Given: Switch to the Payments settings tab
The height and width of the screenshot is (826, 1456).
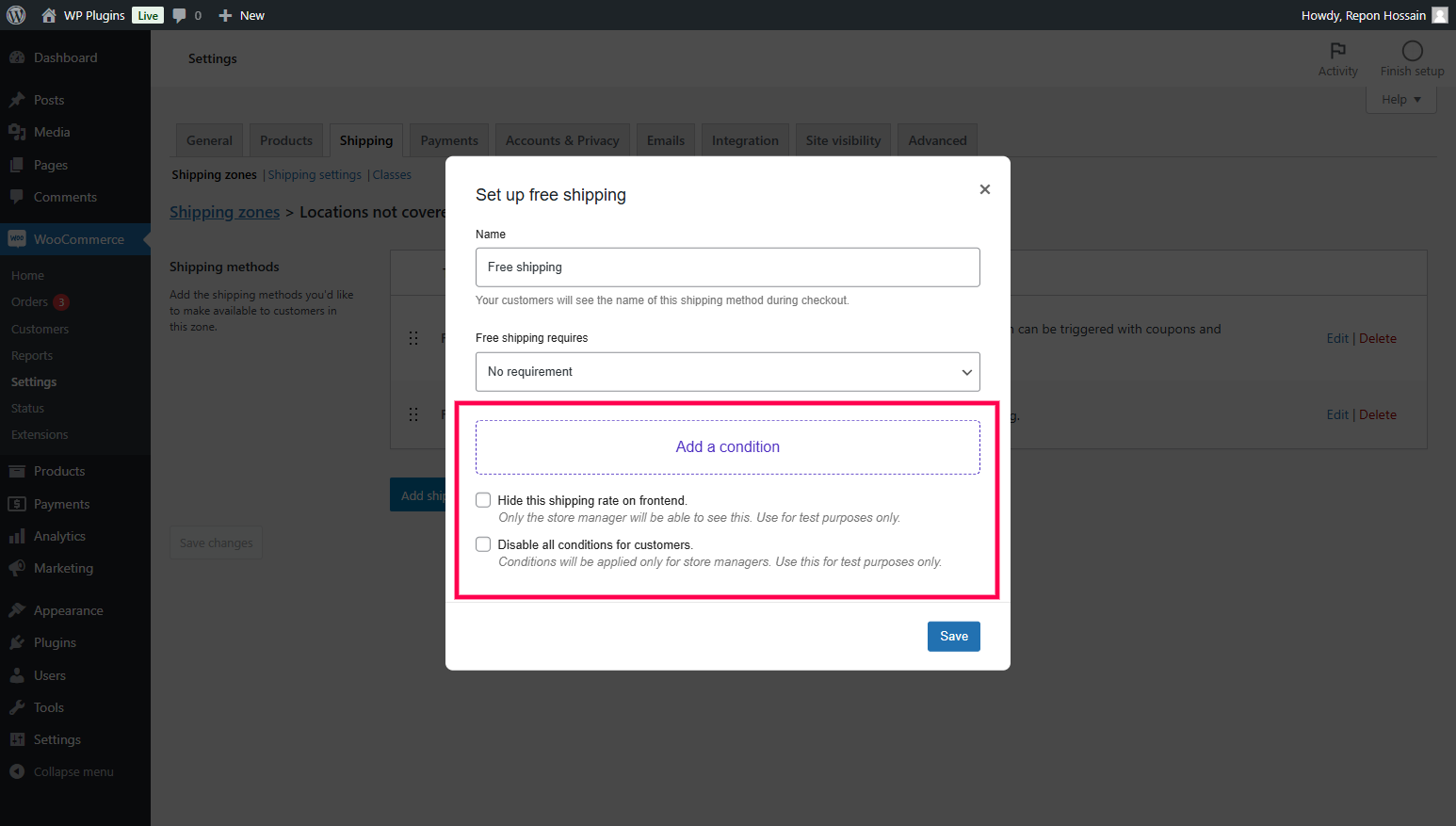Looking at the screenshot, I should click(x=449, y=140).
